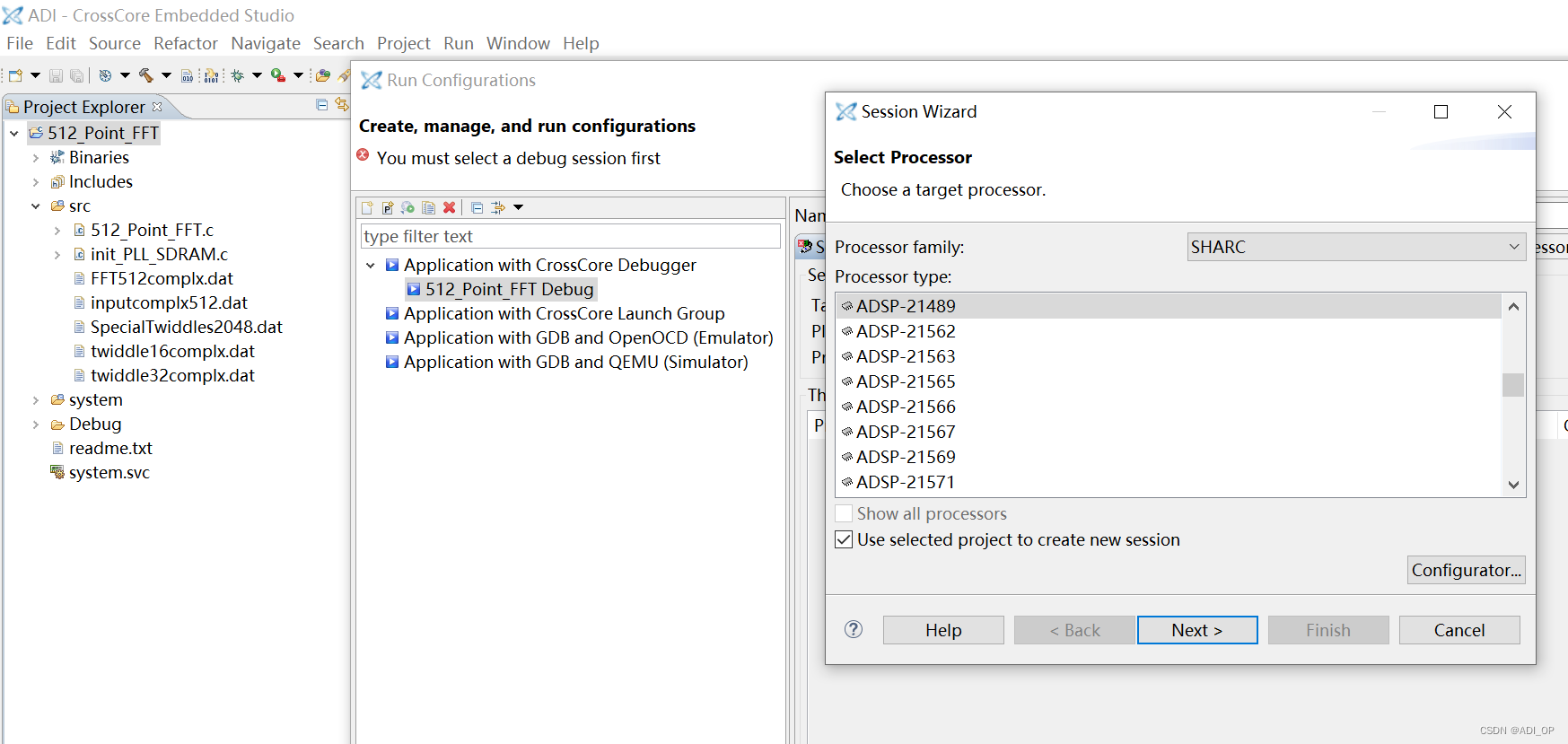The width and height of the screenshot is (1568, 744).
Task: Select ADSP-21489 processor
Action: click(x=1169, y=306)
